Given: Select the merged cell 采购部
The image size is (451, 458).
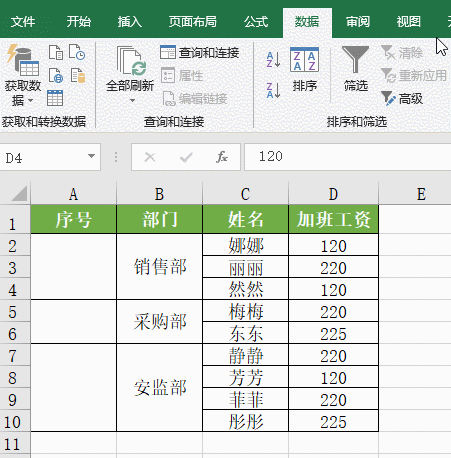Looking at the screenshot, I should pos(160,322).
